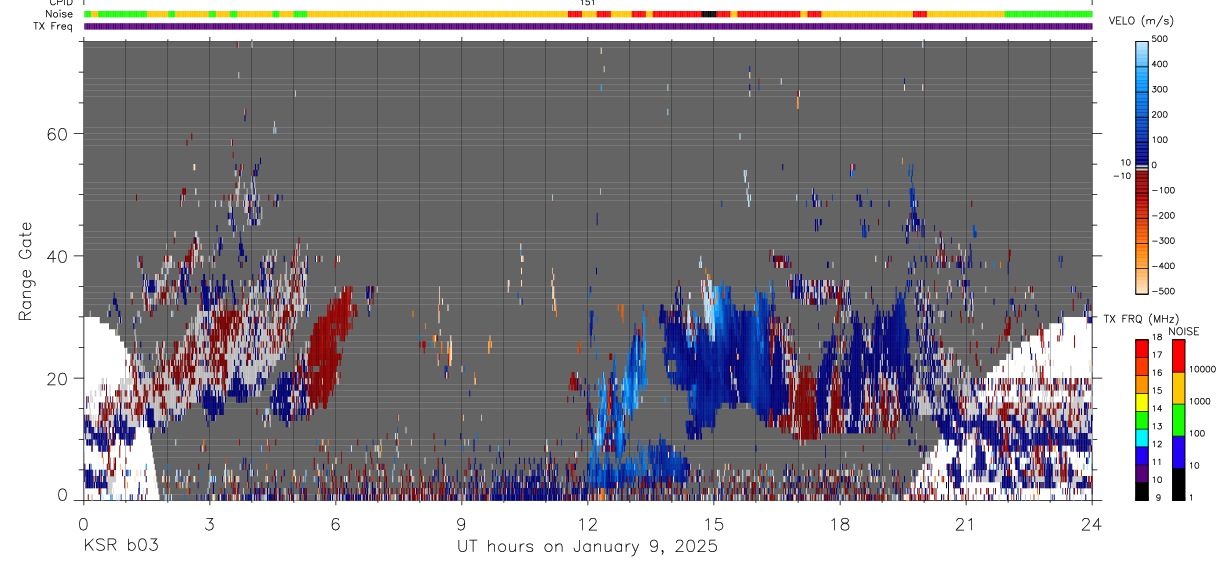The image size is (1228, 567).
Task: Click the 10000 label on the NOISE legend
Action: 1204,368
